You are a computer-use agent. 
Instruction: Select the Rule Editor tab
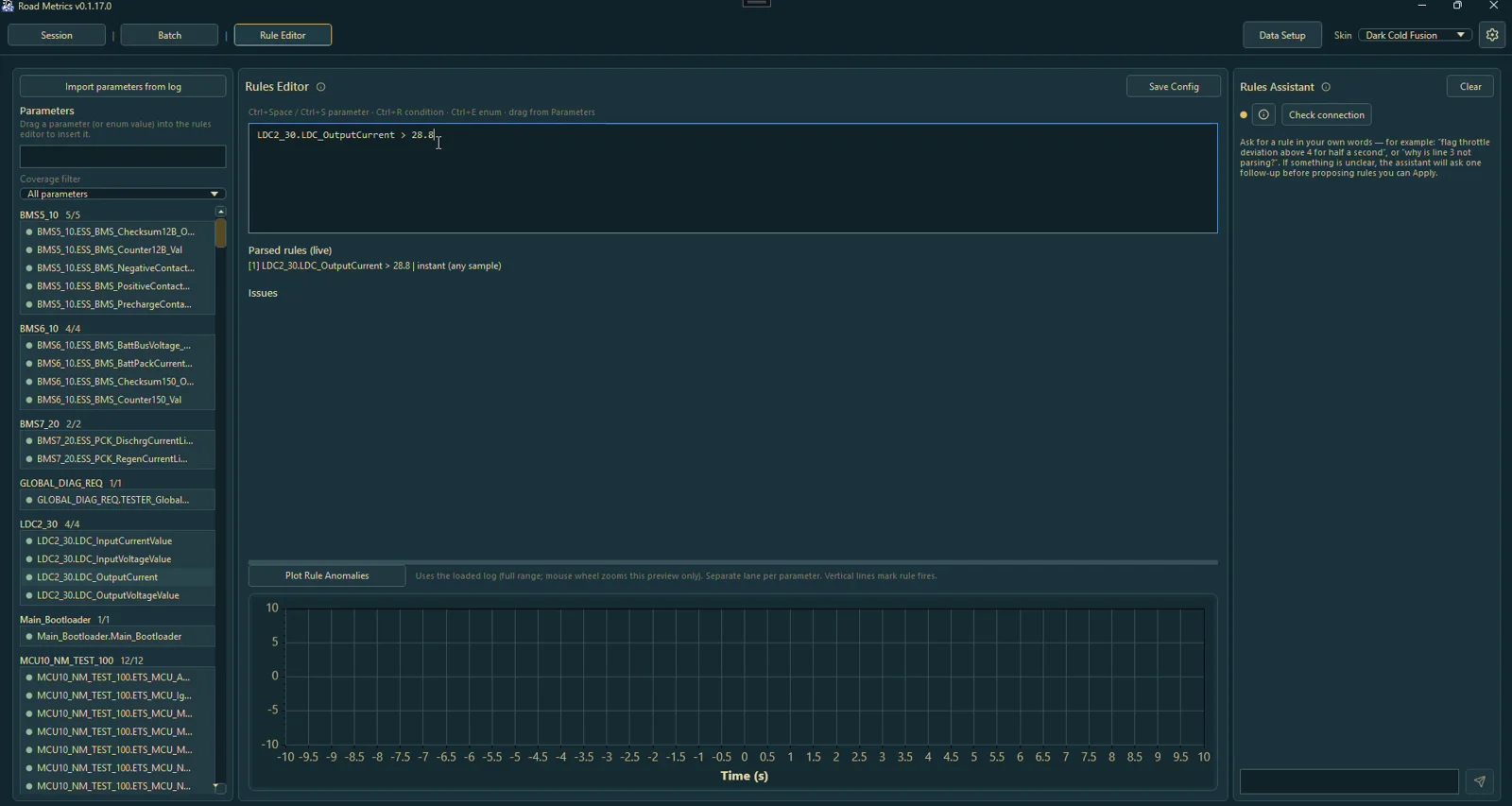283,35
